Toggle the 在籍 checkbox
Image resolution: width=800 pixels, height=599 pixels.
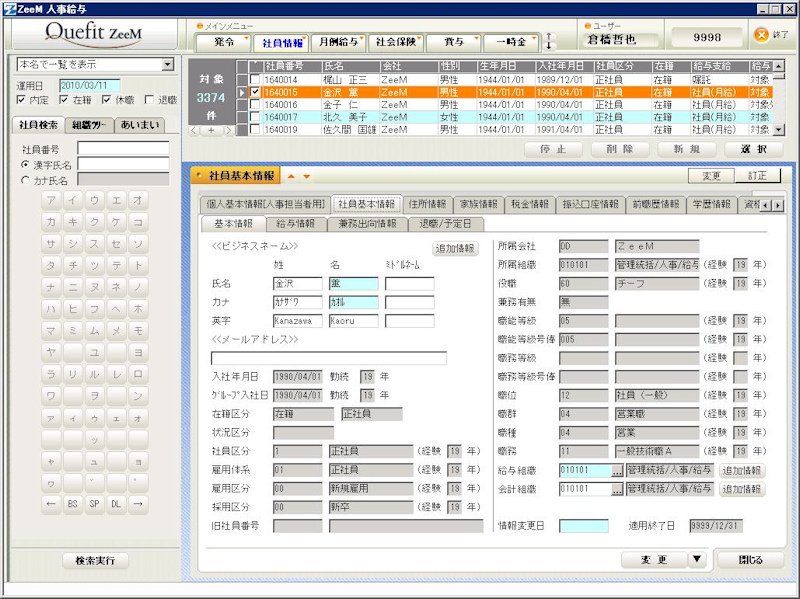[x=64, y=100]
